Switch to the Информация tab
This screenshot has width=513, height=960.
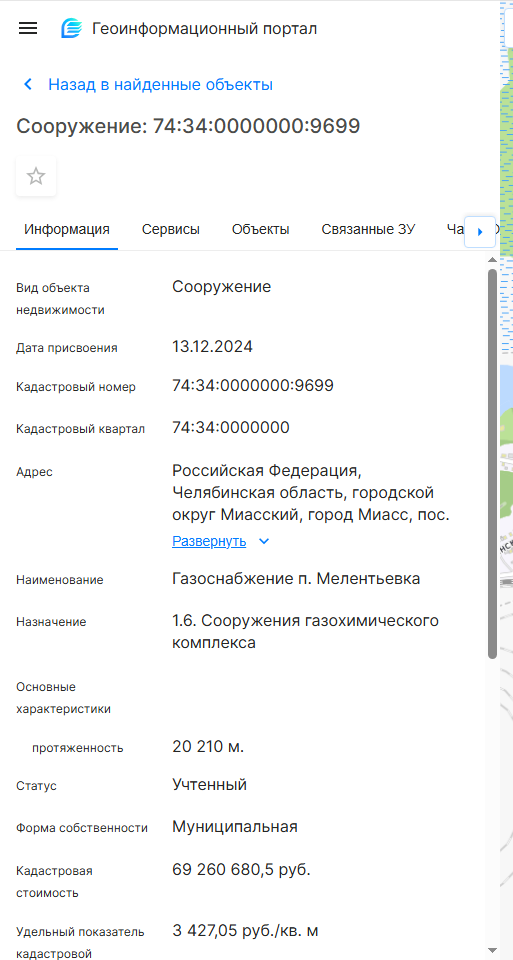click(x=67, y=230)
